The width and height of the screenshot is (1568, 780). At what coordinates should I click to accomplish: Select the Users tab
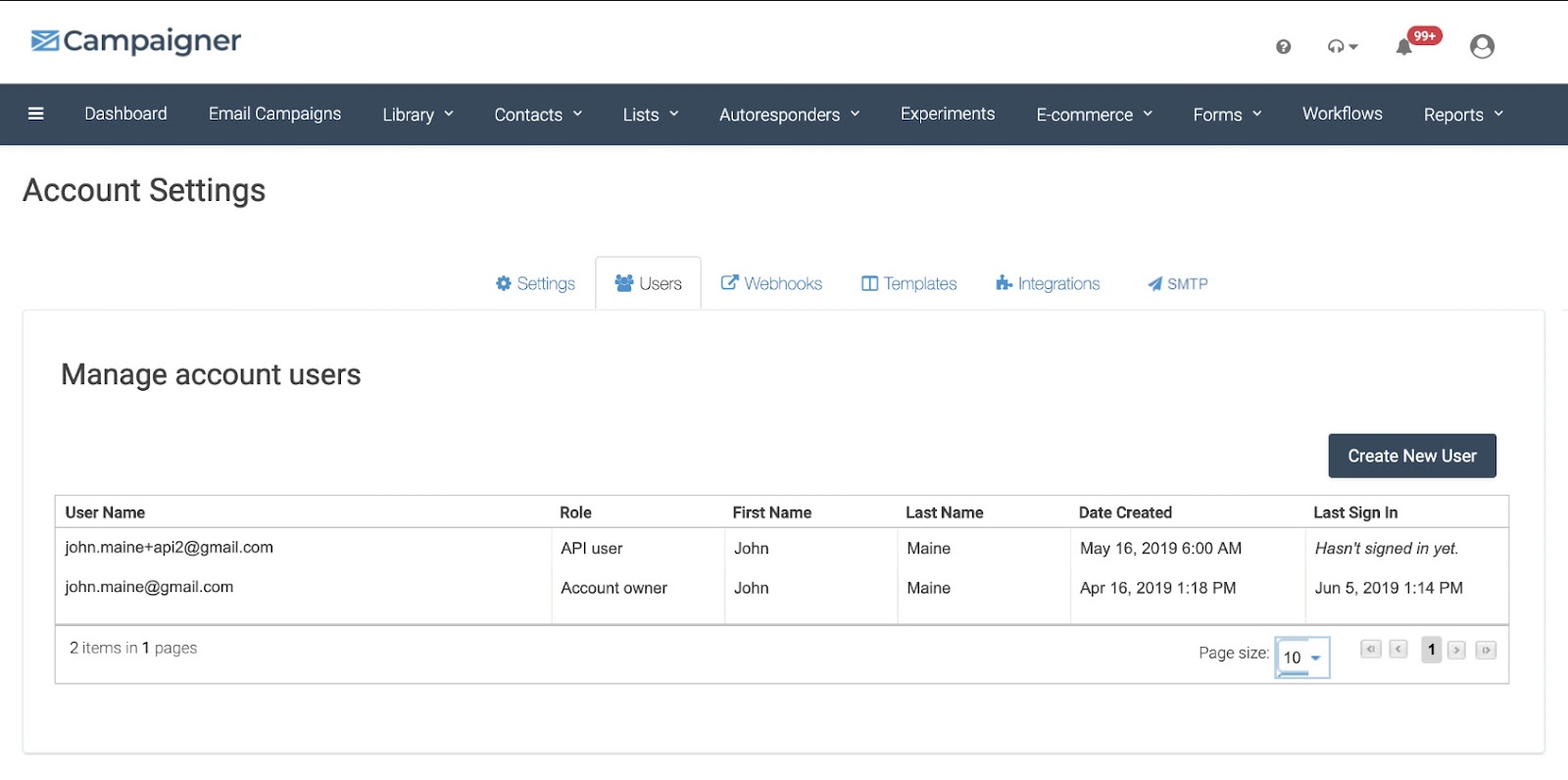[648, 283]
